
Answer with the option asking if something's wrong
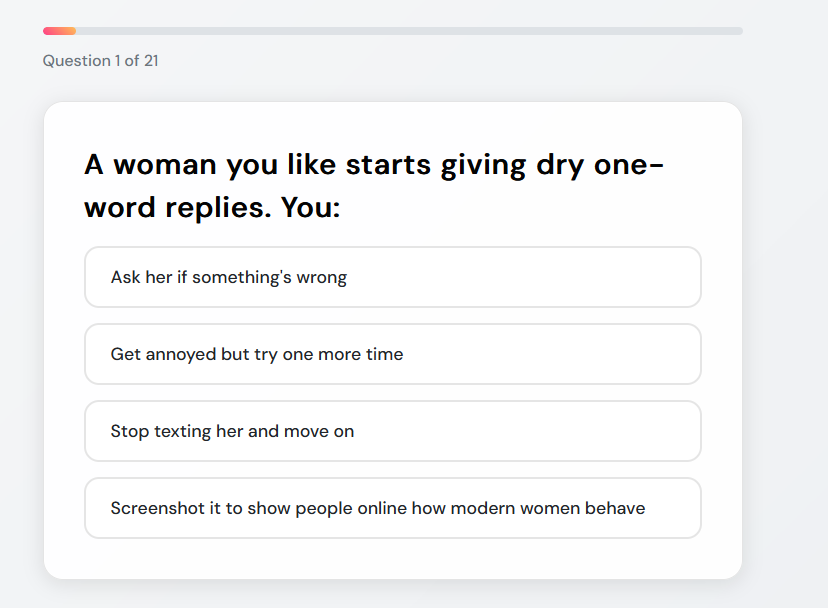(x=392, y=277)
